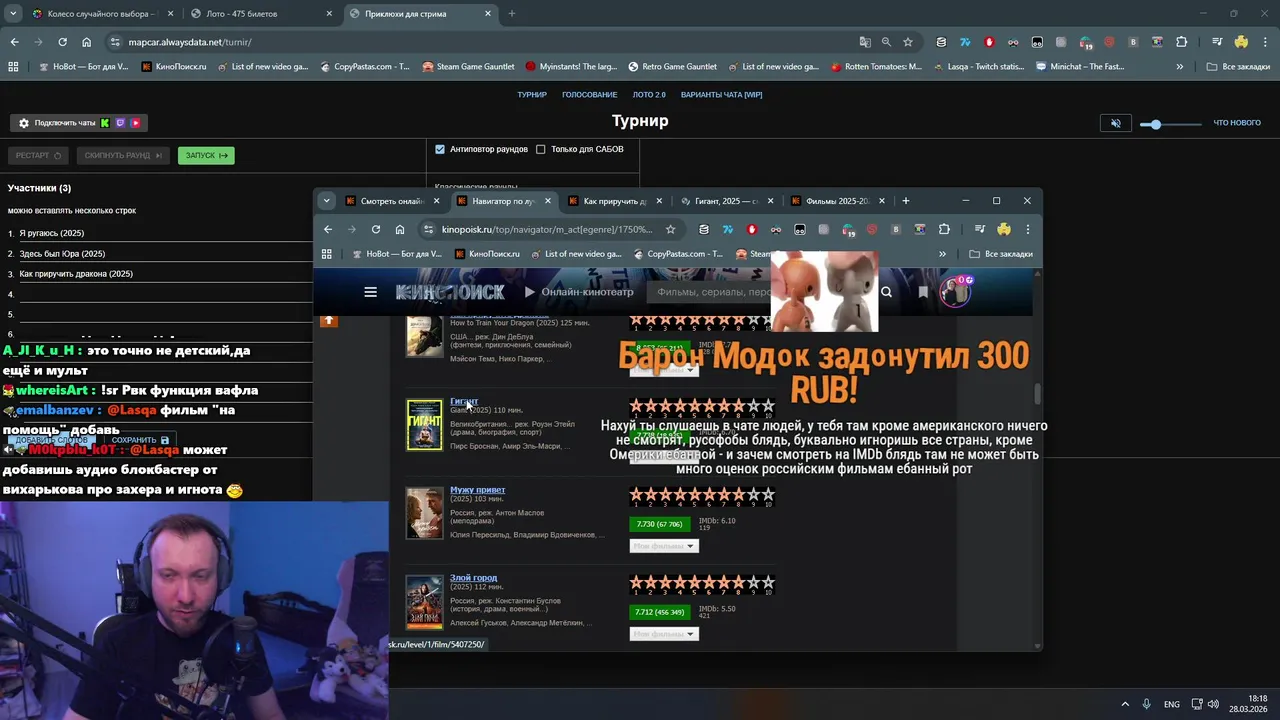This screenshot has height=720, width=1280.
Task: Click Kinopoisk search field
Action: coord(760,292)
